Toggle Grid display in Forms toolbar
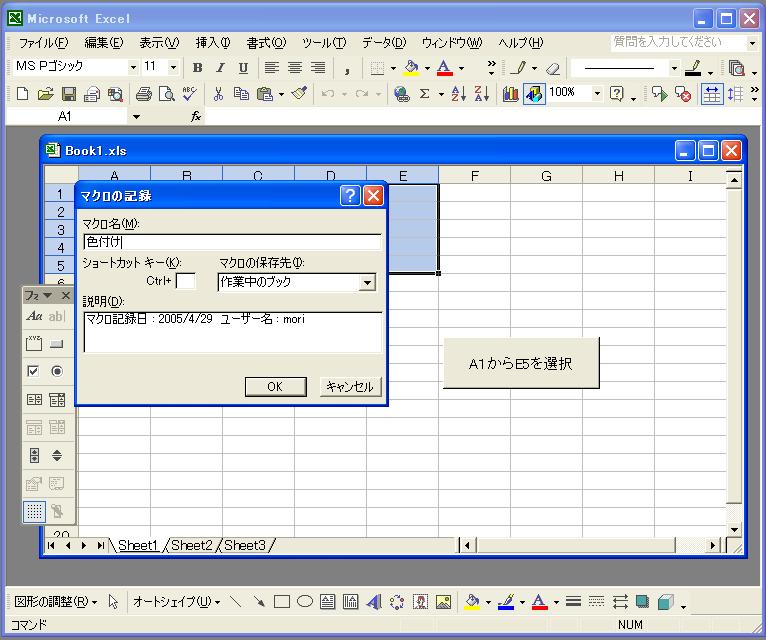 [x=34, y=512]
